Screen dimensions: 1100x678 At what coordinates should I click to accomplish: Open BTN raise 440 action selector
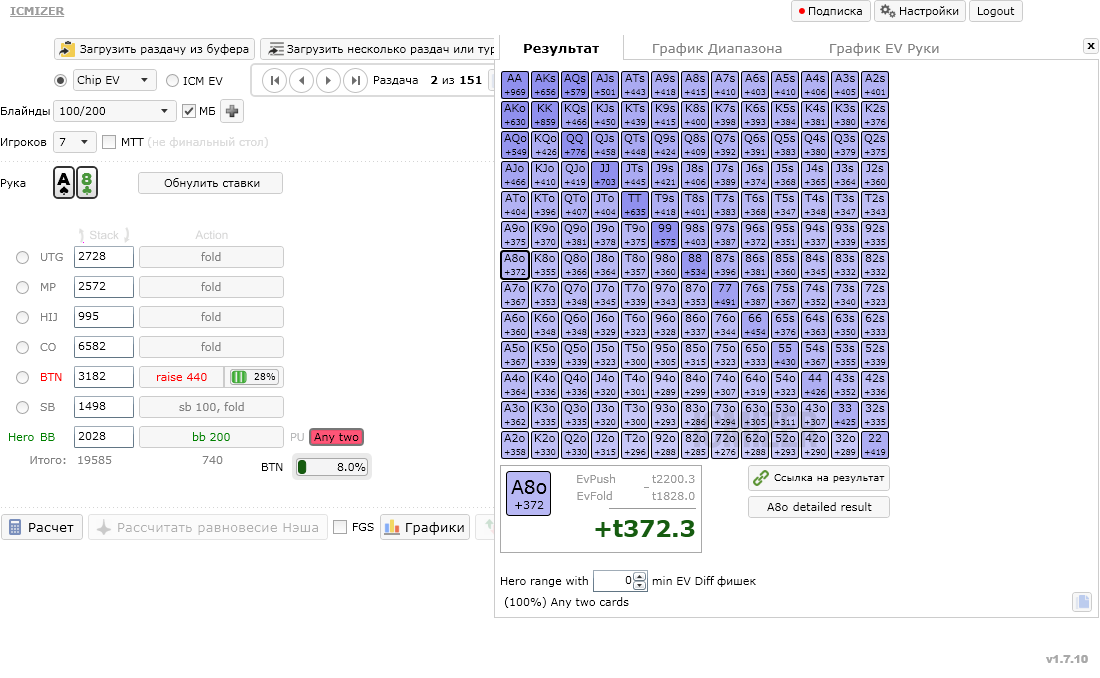pos(182,377)
